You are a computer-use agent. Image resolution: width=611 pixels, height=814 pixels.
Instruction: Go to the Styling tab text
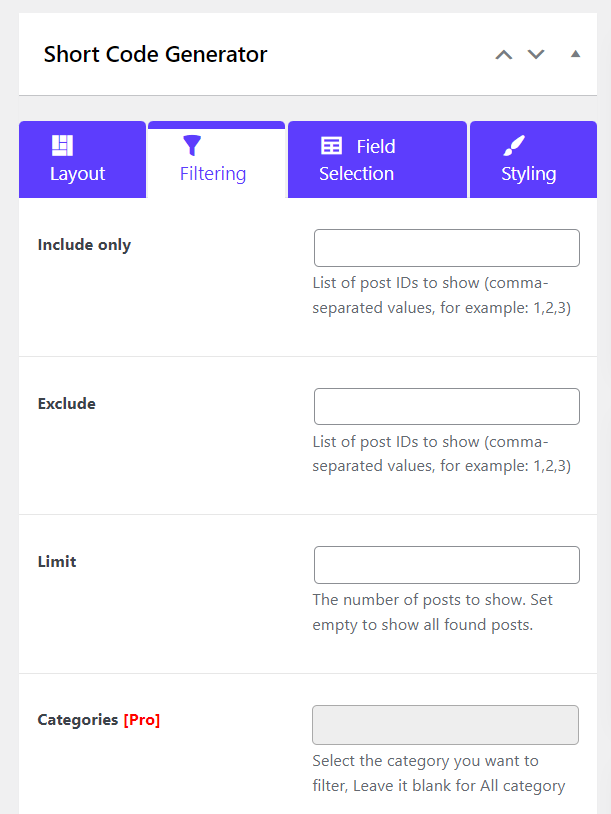[x=528, y=174]
